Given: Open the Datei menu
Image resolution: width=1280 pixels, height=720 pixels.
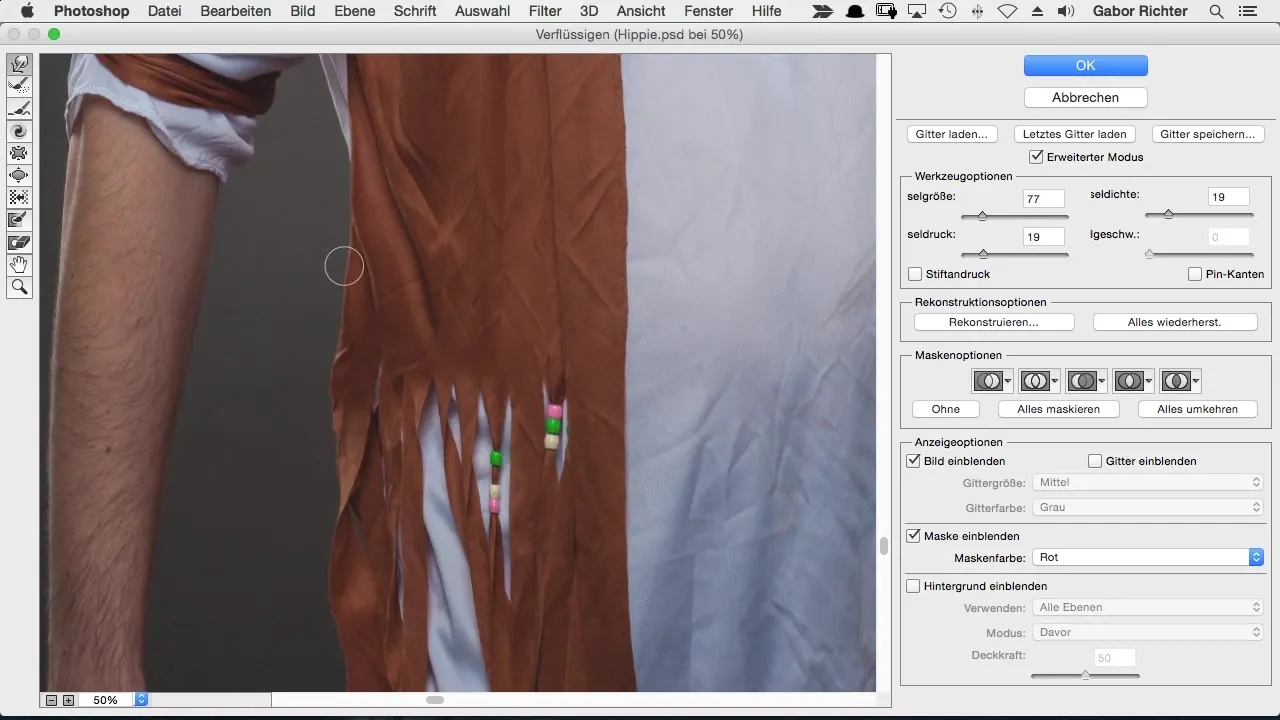Looking at the screenshot, I should [x=165, y=11].
